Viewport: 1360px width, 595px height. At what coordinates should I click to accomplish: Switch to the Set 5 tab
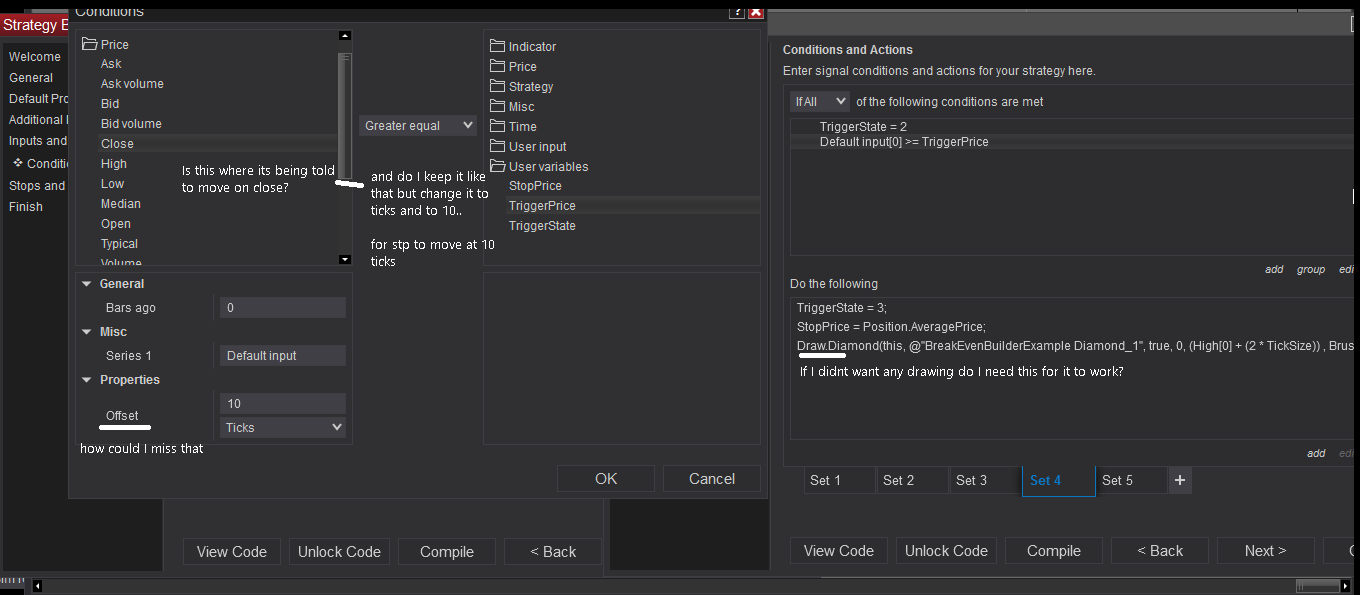coord(1117,480)
